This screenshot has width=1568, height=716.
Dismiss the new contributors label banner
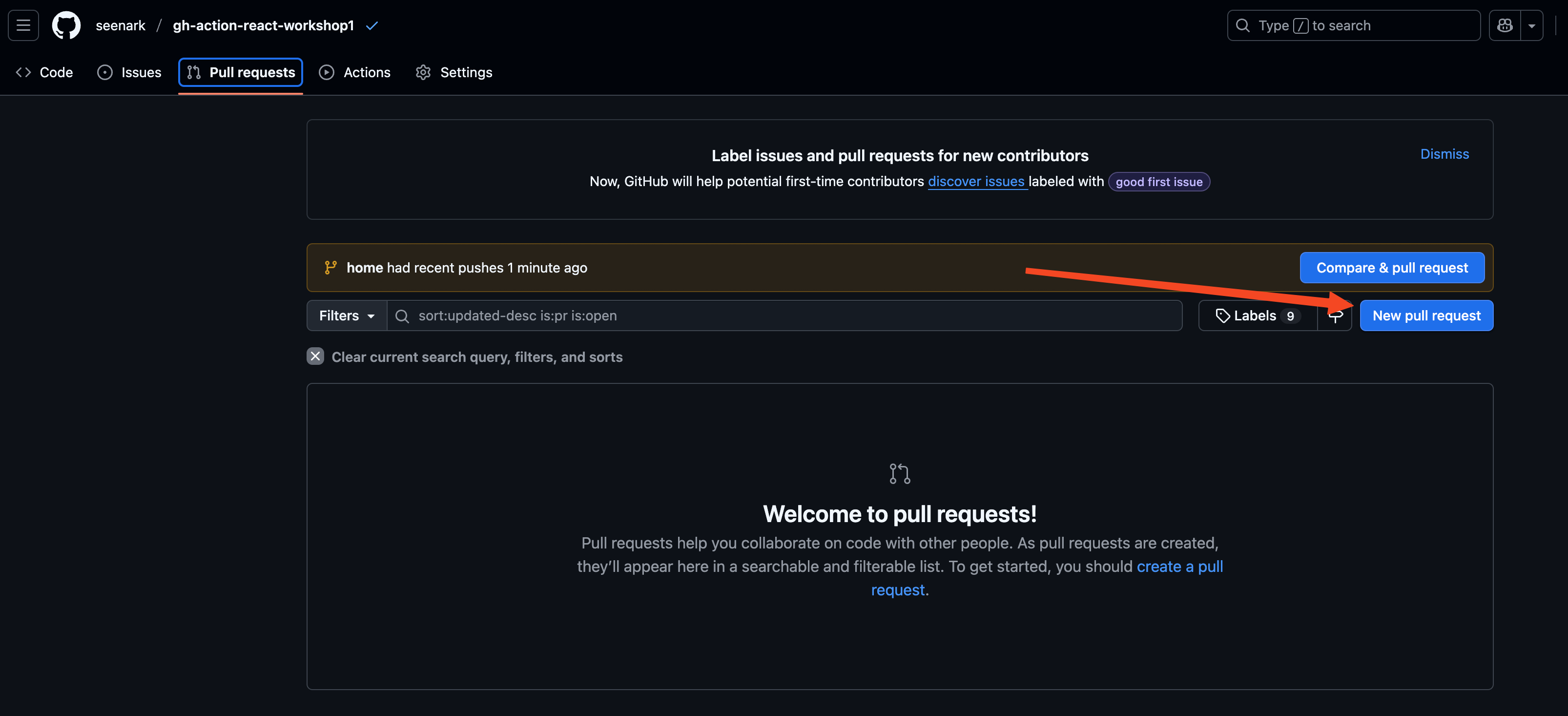(1444, 154)
